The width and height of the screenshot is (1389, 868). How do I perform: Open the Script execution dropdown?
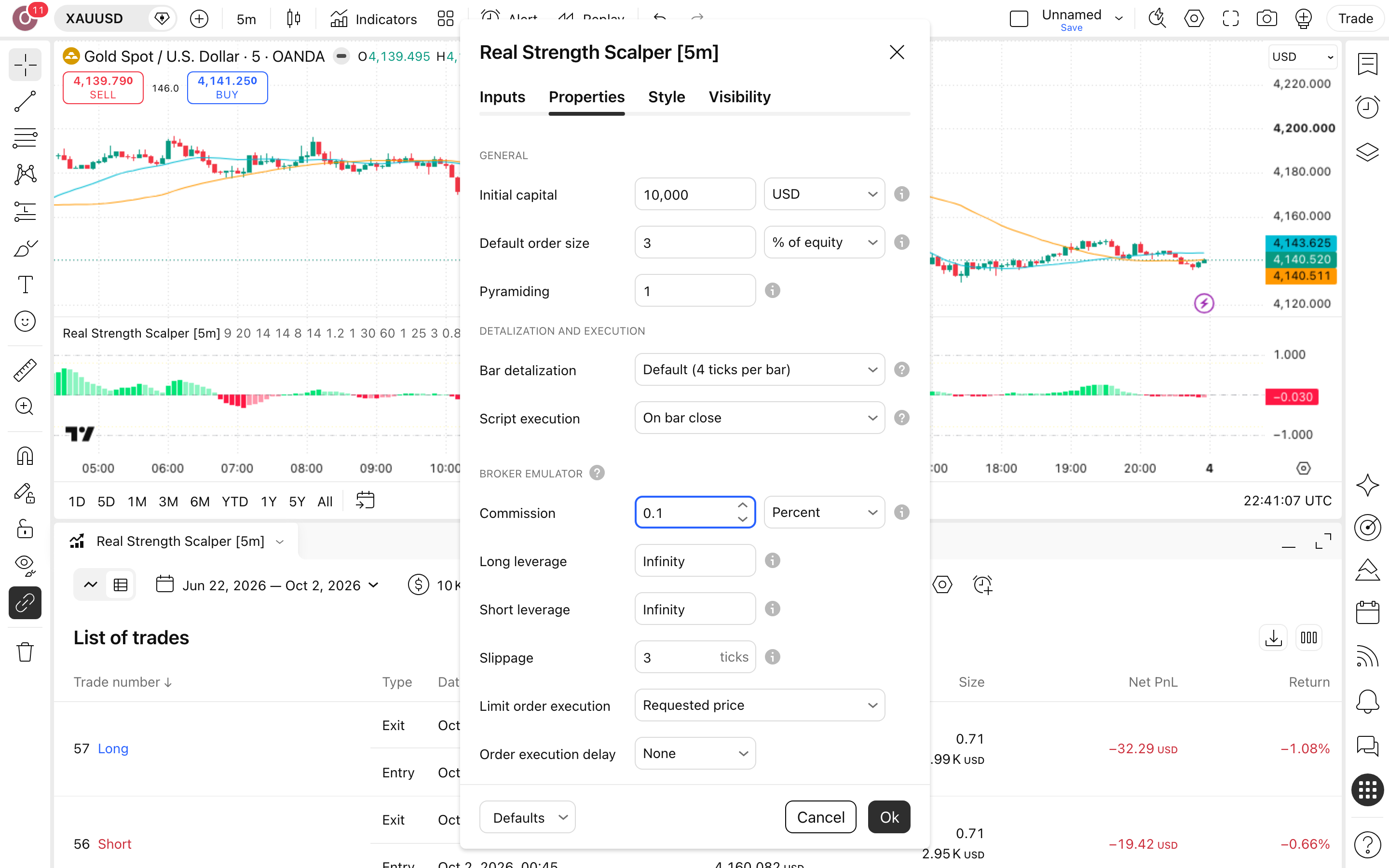760,418
